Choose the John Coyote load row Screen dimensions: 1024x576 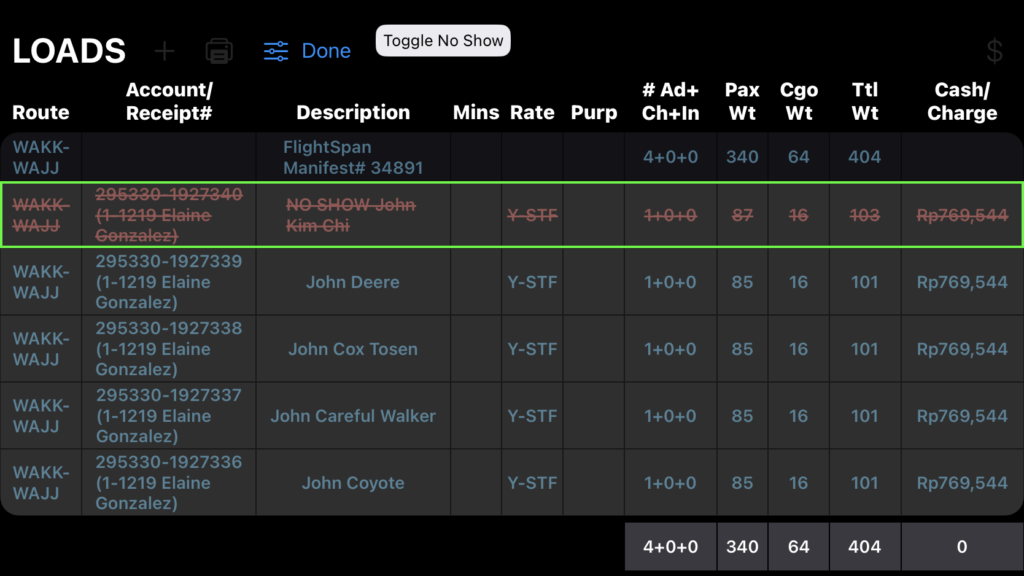click(x=352, y=483)
